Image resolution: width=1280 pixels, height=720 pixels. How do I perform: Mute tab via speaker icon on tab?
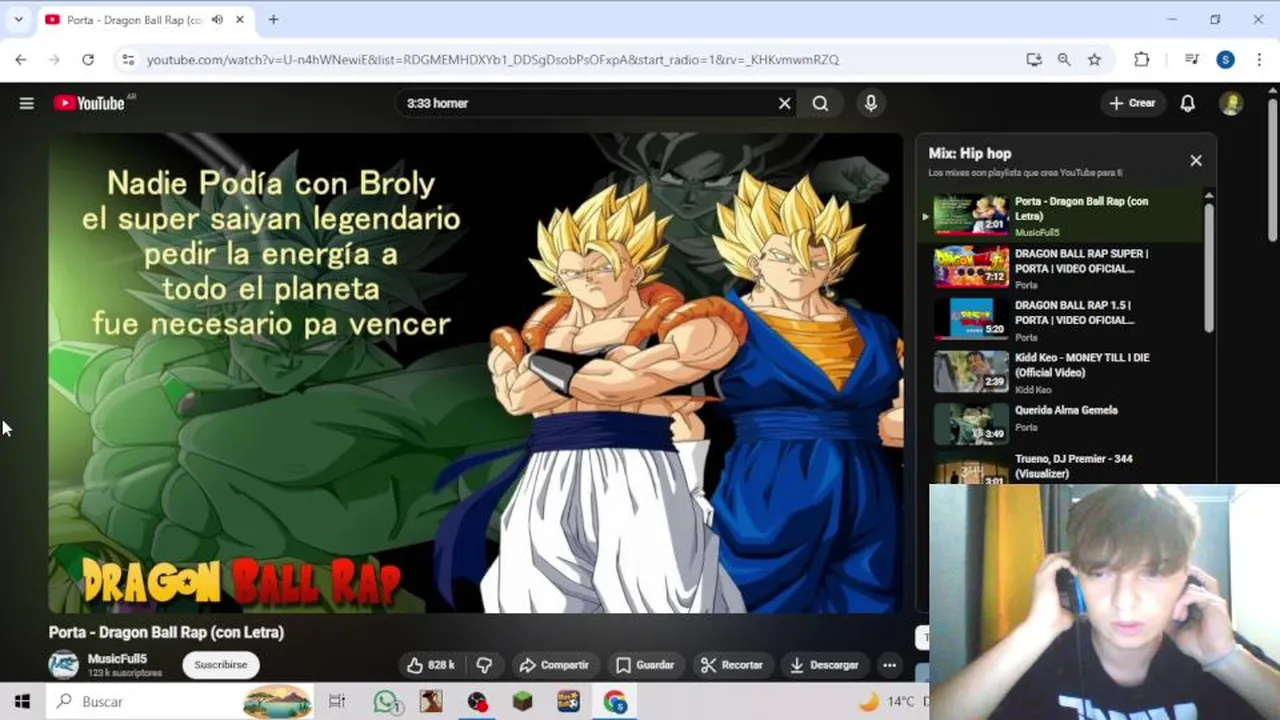[217, 20]
